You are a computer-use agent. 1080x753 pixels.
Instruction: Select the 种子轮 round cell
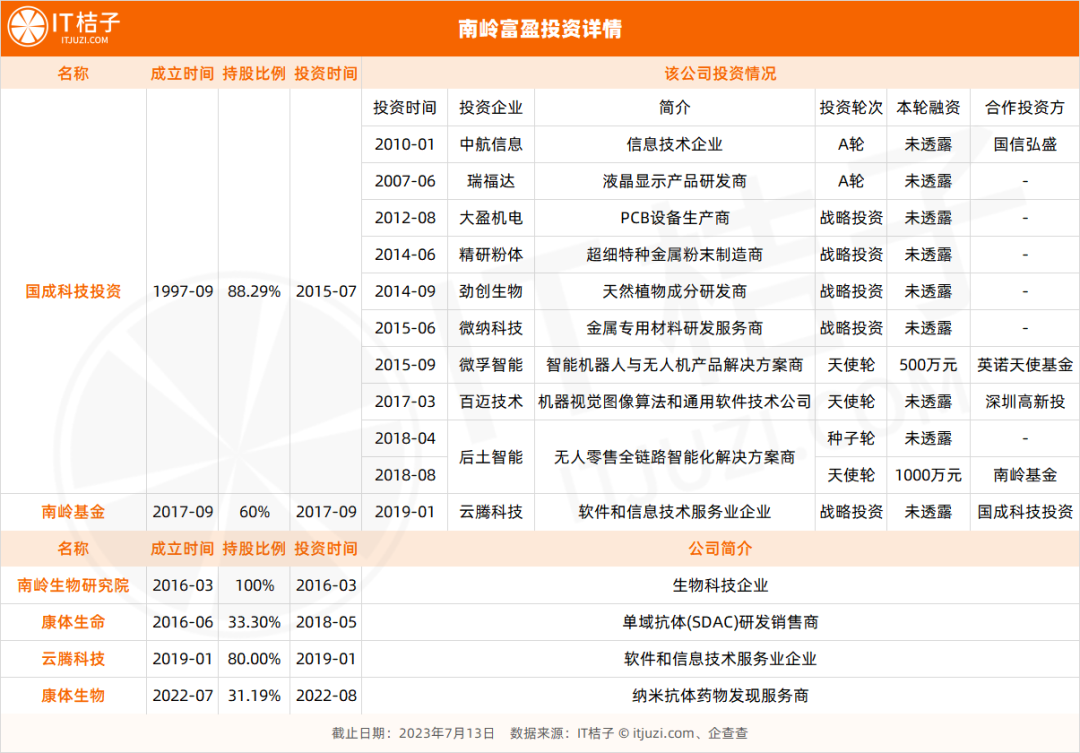click(851, 438)
